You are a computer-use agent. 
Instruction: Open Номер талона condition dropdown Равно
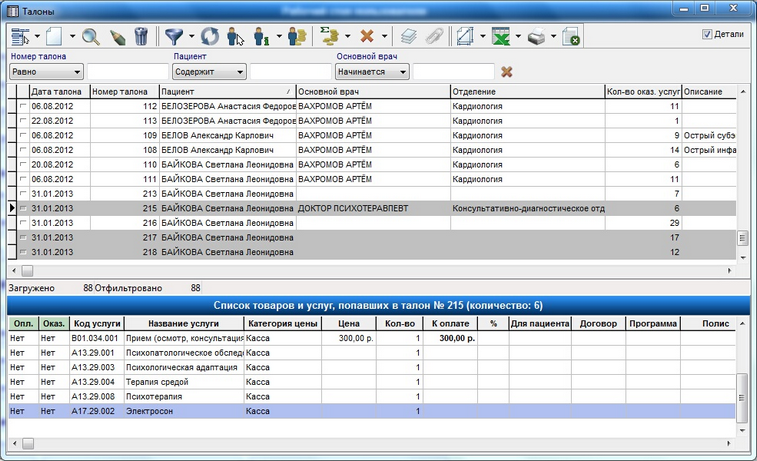pyautogui.click(x=46, y=72)
